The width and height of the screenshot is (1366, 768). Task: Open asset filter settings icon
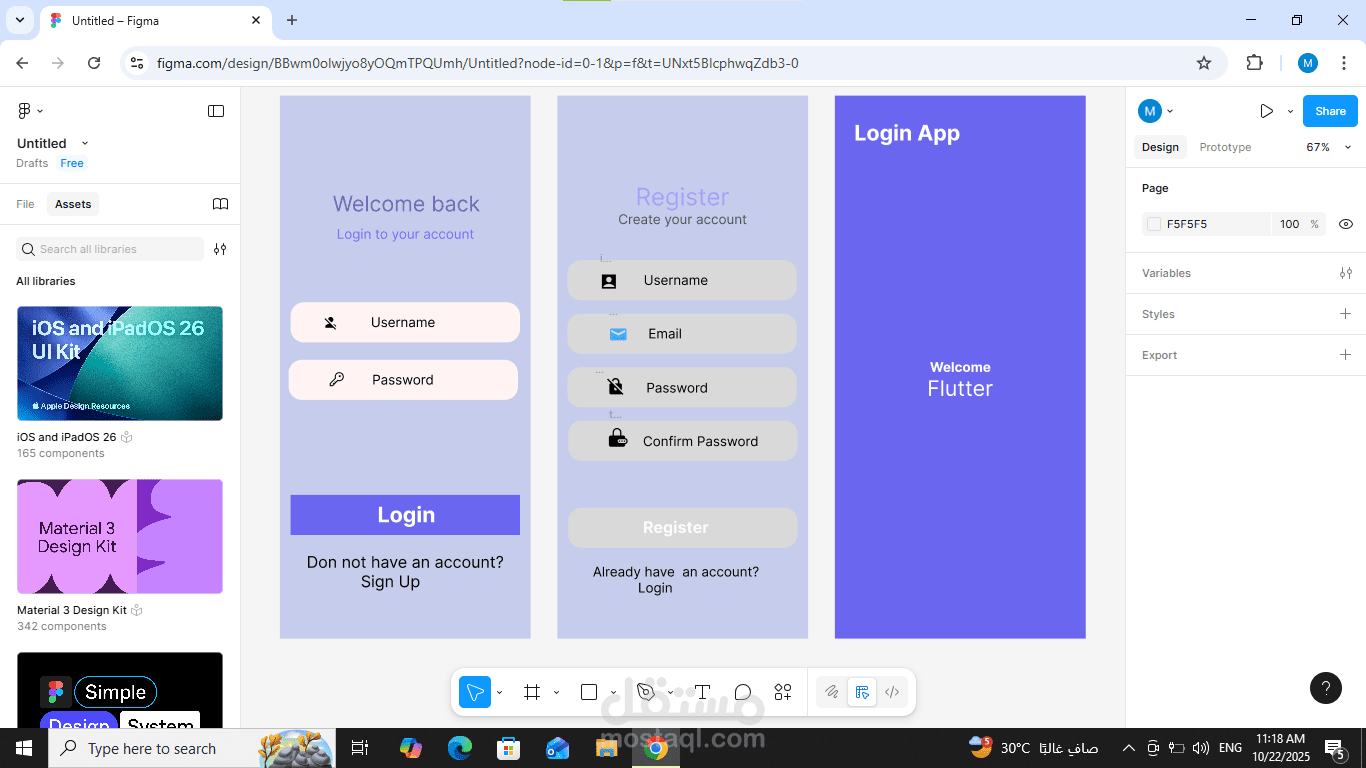pos(220,249)
